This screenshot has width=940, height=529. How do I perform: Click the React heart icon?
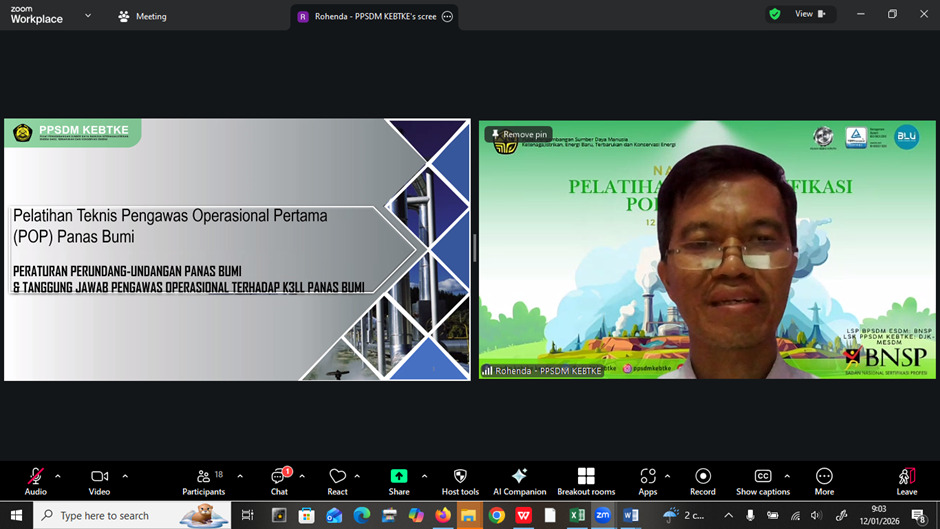click(337, 477)
